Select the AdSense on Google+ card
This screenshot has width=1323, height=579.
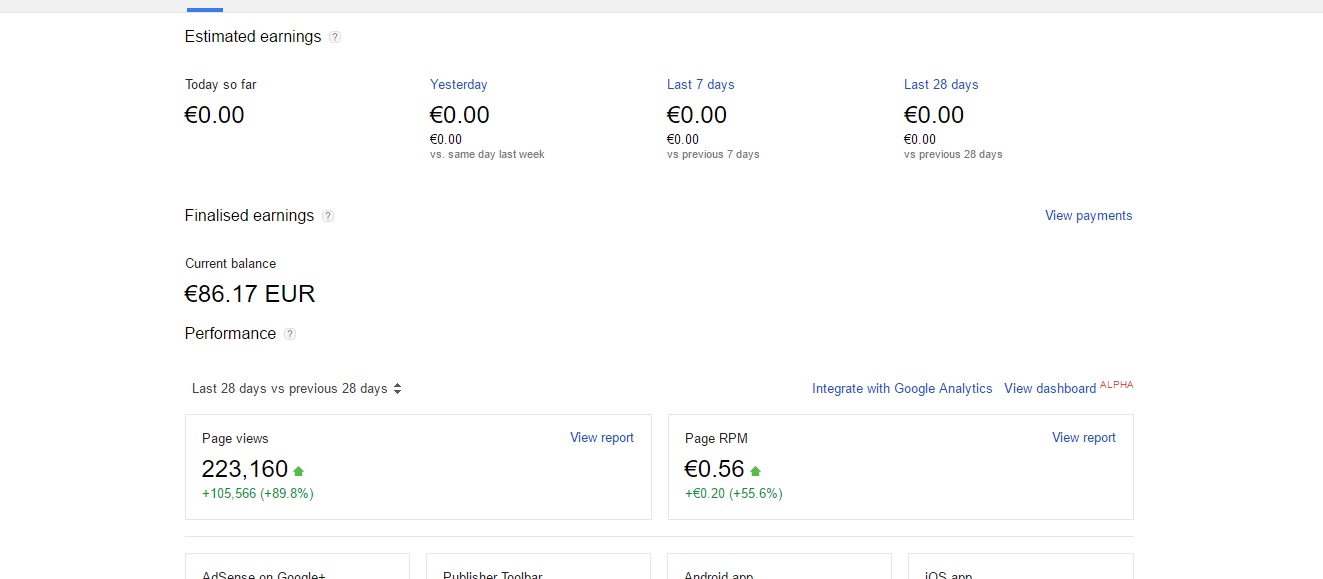pyautogui.click(x=297, y=568)
